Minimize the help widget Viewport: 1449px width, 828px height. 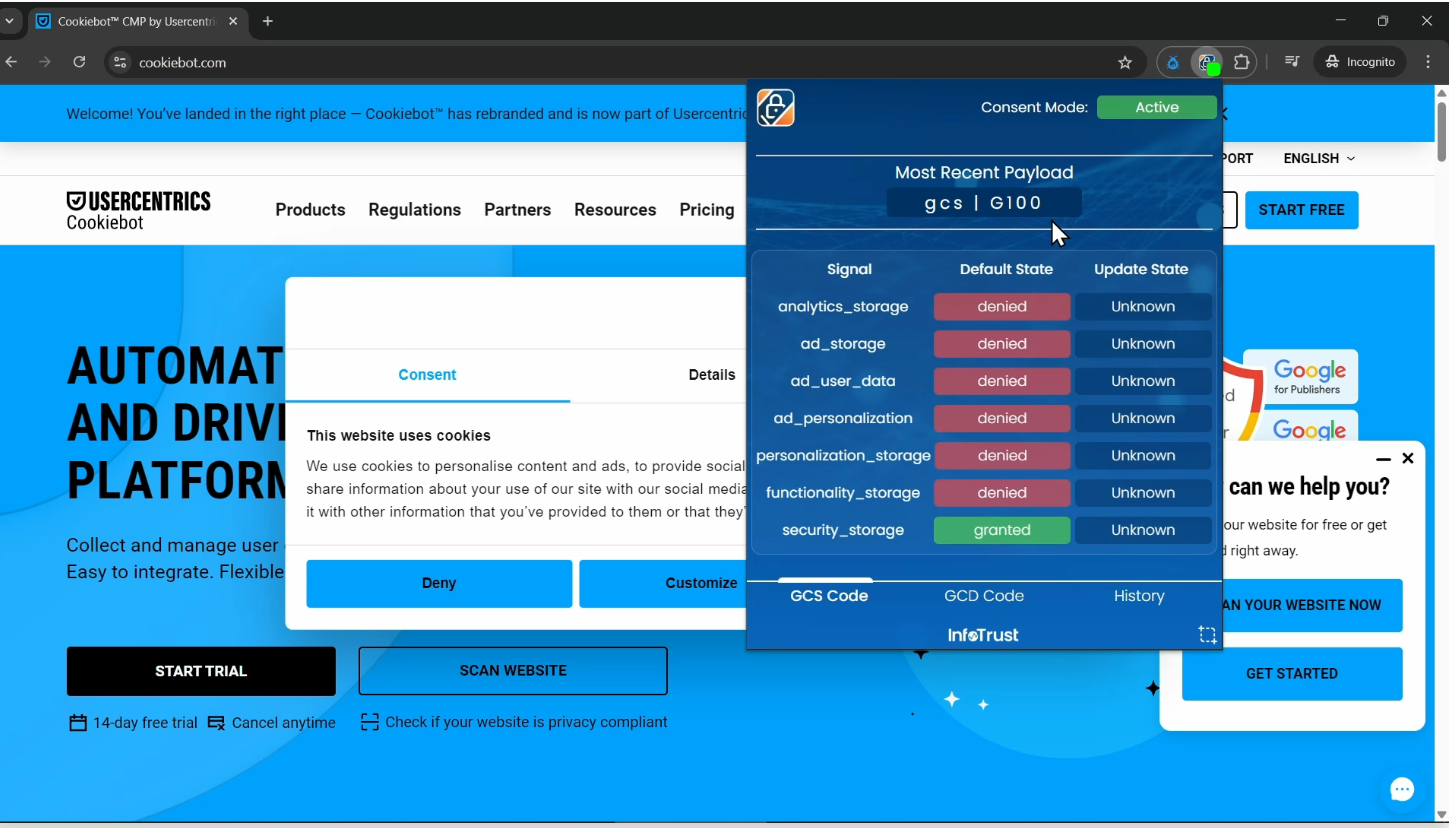point(1383,459)
